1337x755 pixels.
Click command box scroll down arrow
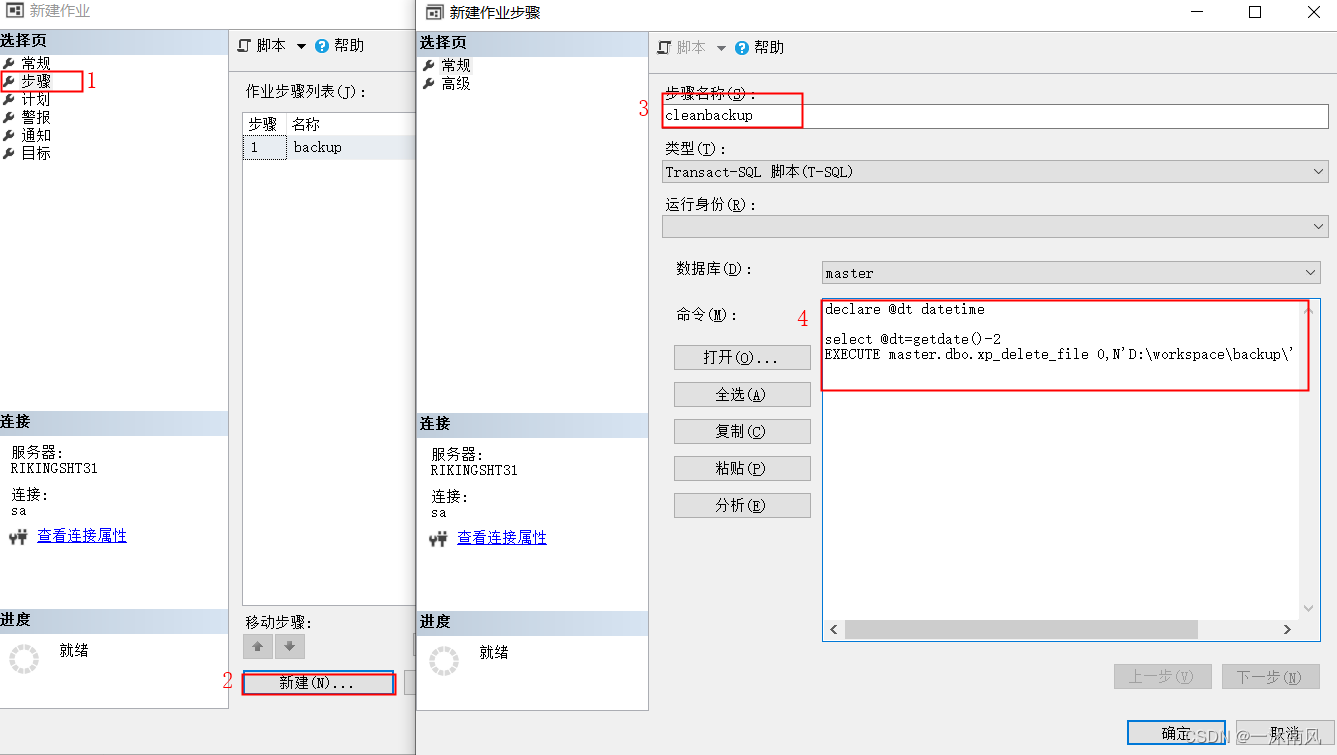(1309, 608)
